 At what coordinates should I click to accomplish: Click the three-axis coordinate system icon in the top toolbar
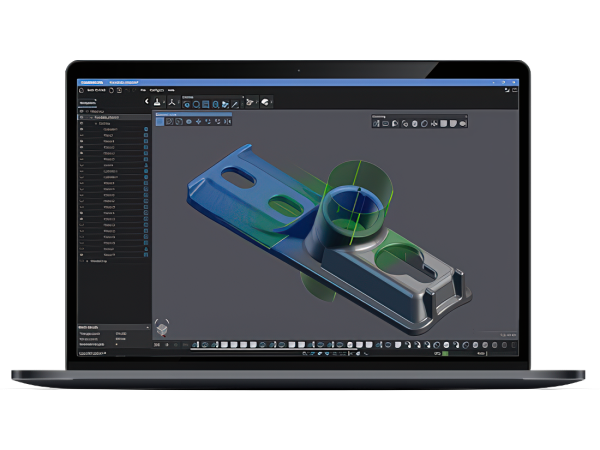click(172, 102)
